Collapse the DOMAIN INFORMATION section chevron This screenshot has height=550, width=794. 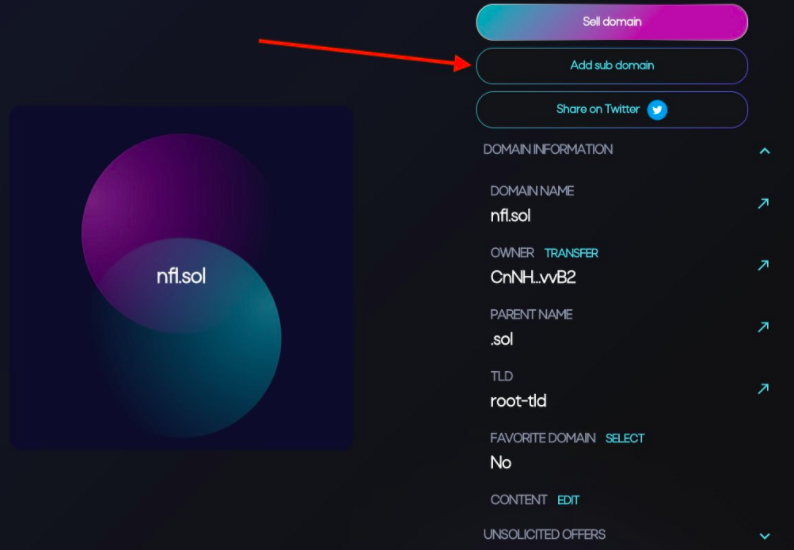coord(765,151)
